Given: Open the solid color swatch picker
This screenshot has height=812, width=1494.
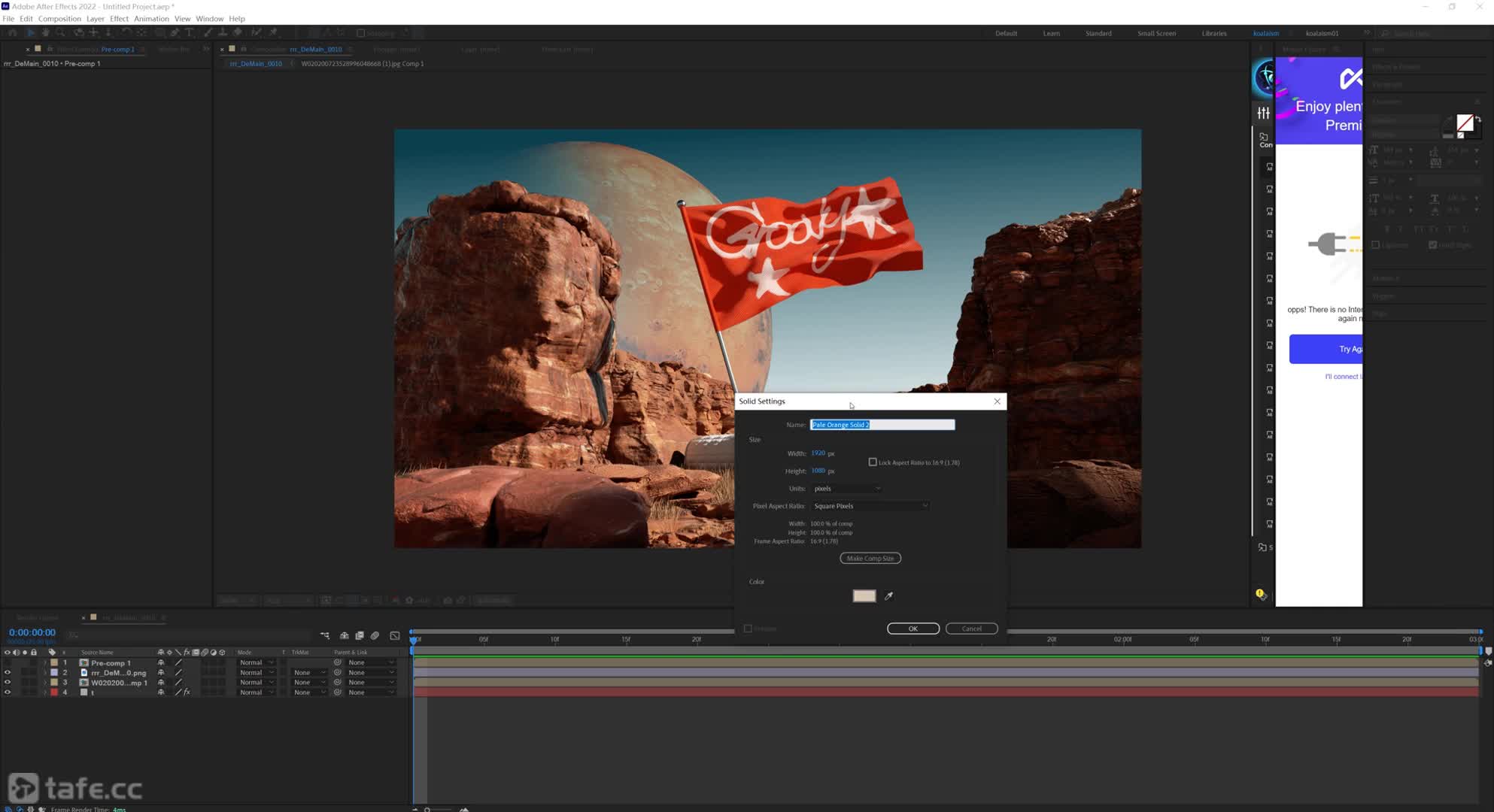Looking at the screenshot, I should (x=864, y=596).
